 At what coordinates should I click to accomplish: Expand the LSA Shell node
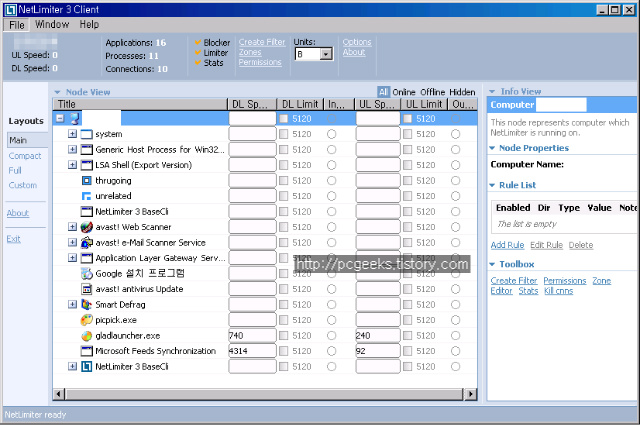(72, 165)
